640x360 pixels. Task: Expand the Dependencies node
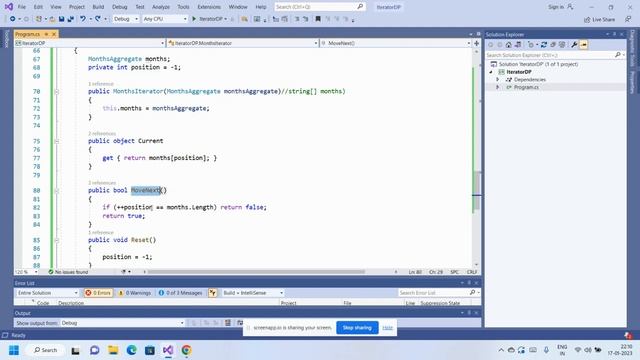pos(498,79)
